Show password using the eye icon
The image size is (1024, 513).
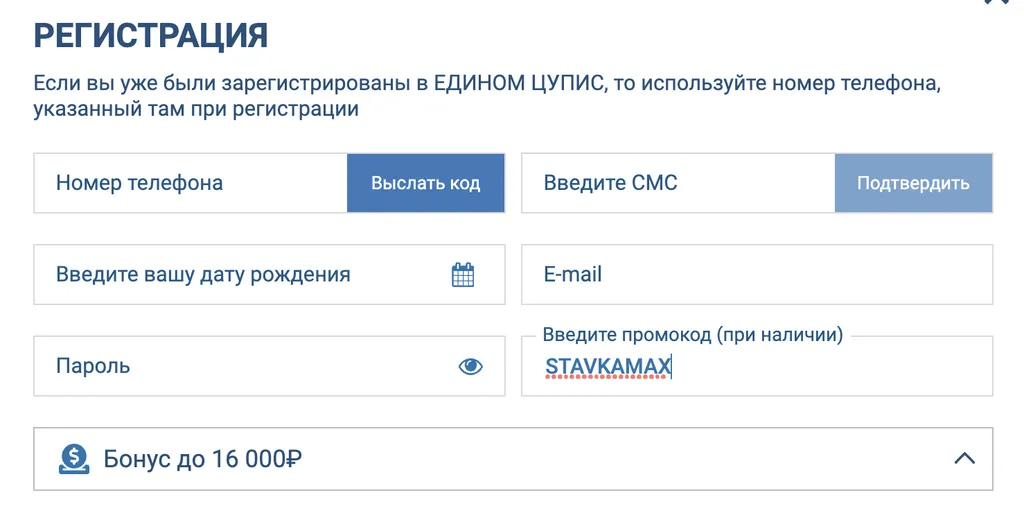coord(470,367)
